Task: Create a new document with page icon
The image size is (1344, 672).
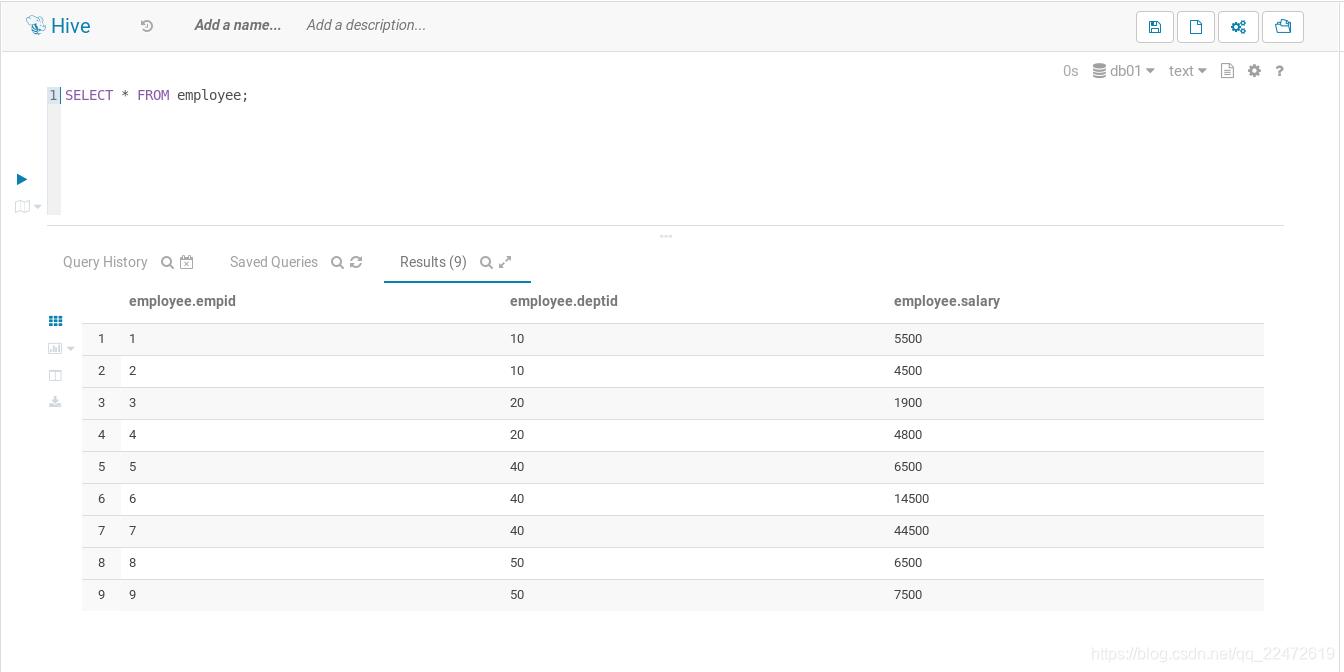Action: coord(1196,27)
